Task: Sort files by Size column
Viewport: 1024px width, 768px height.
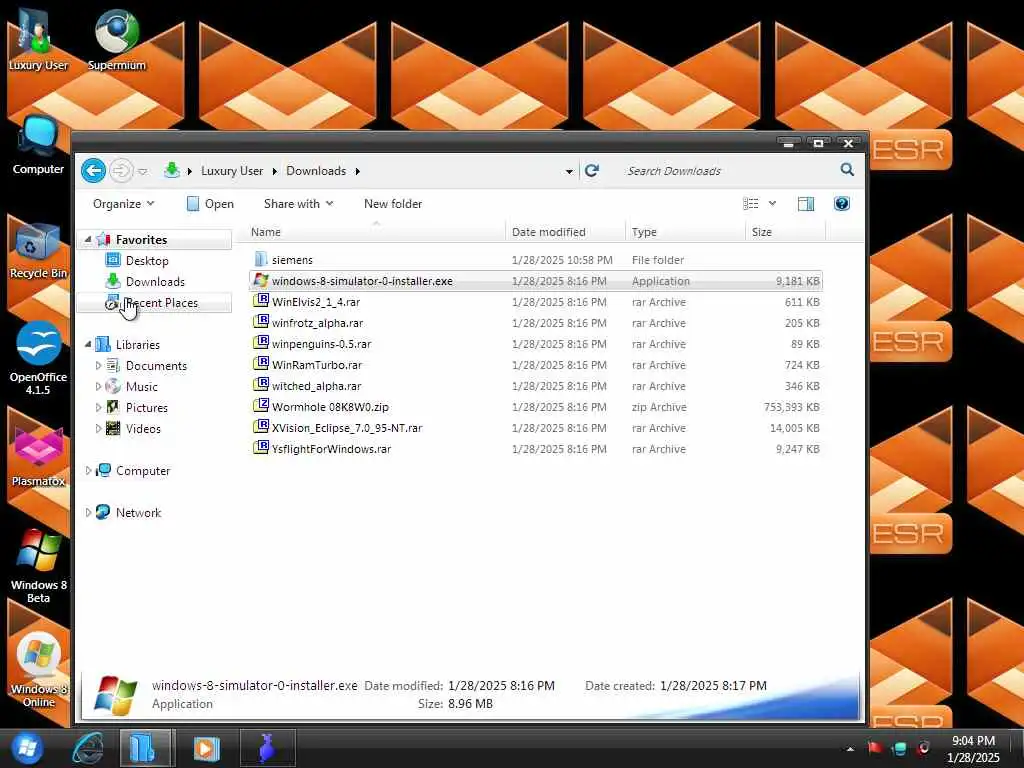Action: [x=786, y=232]
